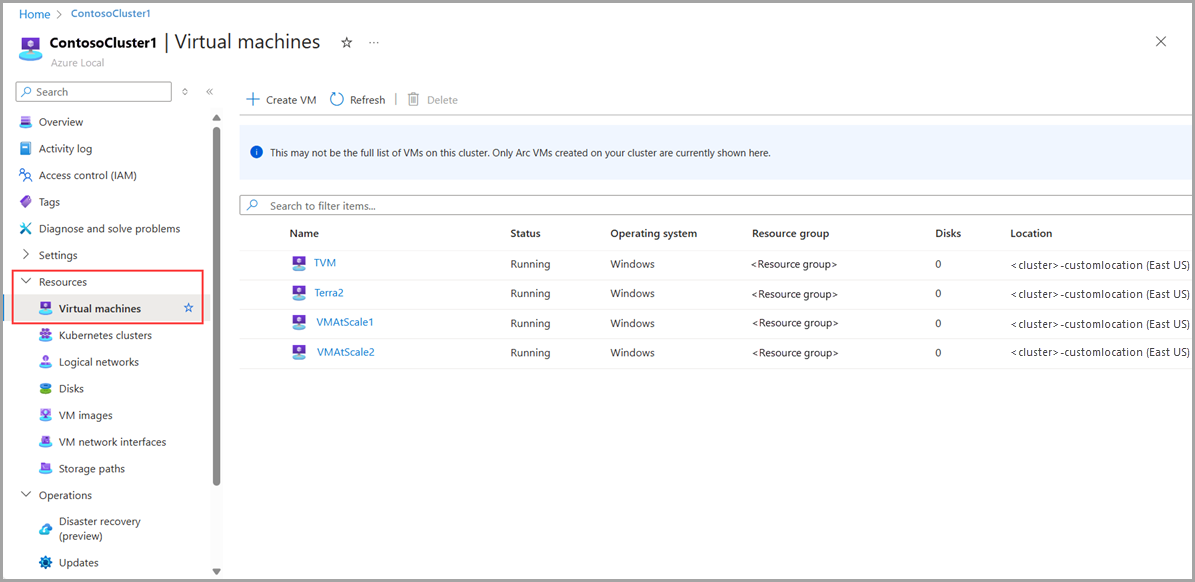Screen dimensions: 1195x582
Task: Favorite the page with the star icon
Action: click(346, 43)
